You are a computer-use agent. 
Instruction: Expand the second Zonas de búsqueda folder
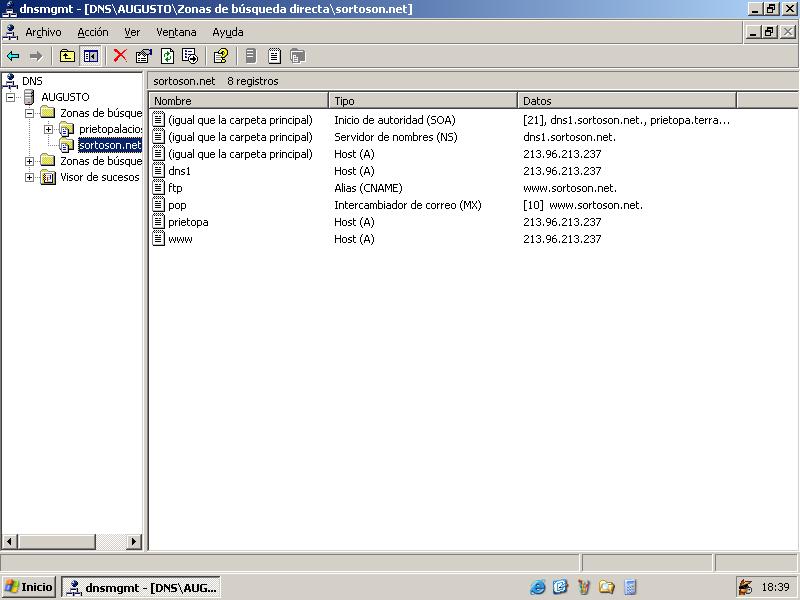click(30, 161)
